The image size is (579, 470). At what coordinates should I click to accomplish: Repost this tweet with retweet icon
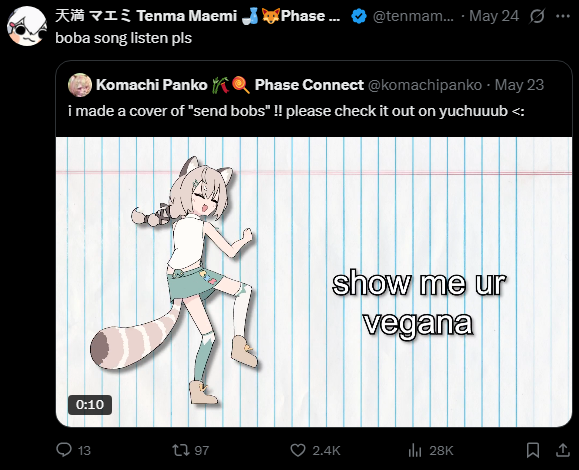pyautogui.click(x=181, y=450)
